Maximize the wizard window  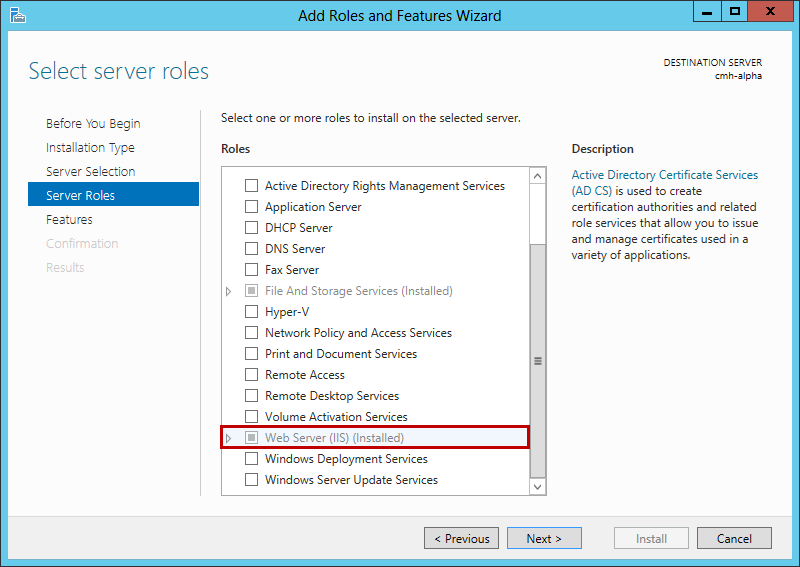[x=735, y=12]
